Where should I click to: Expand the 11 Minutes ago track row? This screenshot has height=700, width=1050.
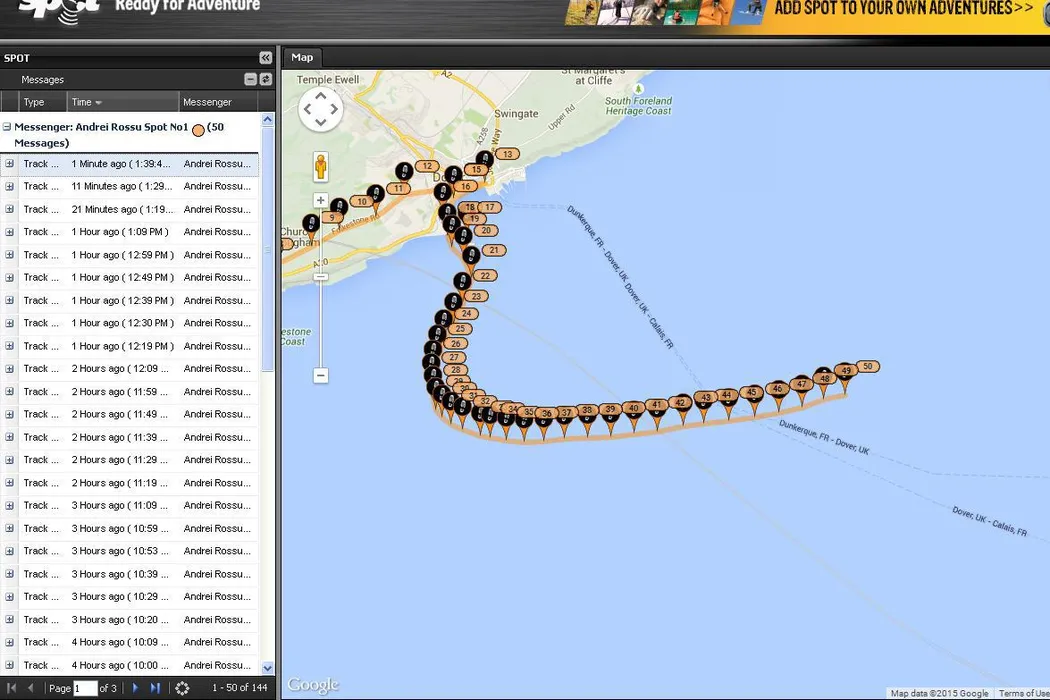tap(9, 186)
